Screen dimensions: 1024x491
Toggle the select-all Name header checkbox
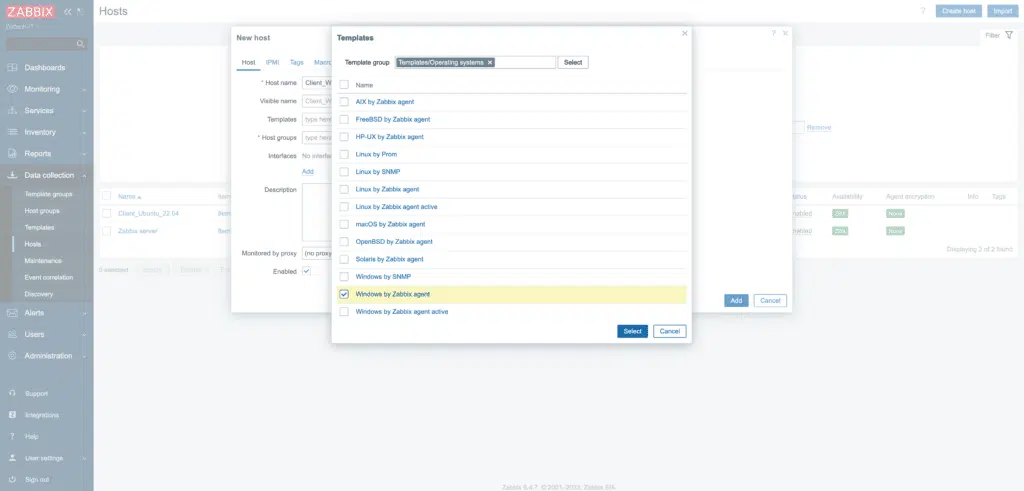pyautogui.click(x=344, y=85)
